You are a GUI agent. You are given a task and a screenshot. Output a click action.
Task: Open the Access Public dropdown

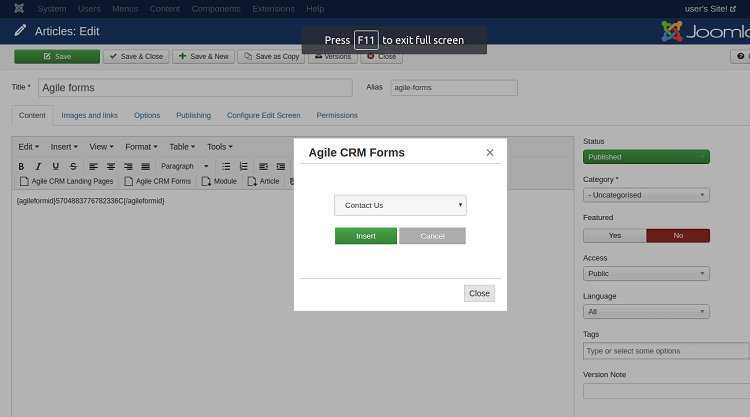(x=646, y=274)
